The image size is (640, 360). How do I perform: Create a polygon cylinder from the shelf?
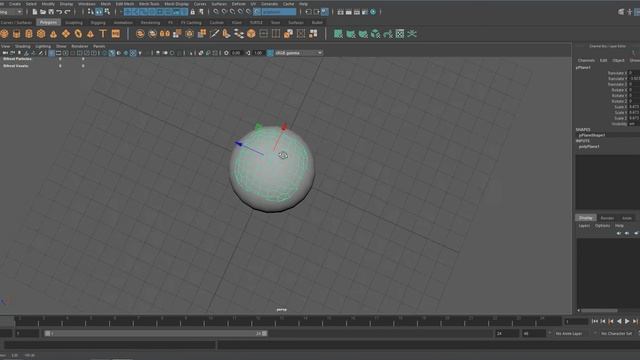pyautogui.click(x=29, y=34)
